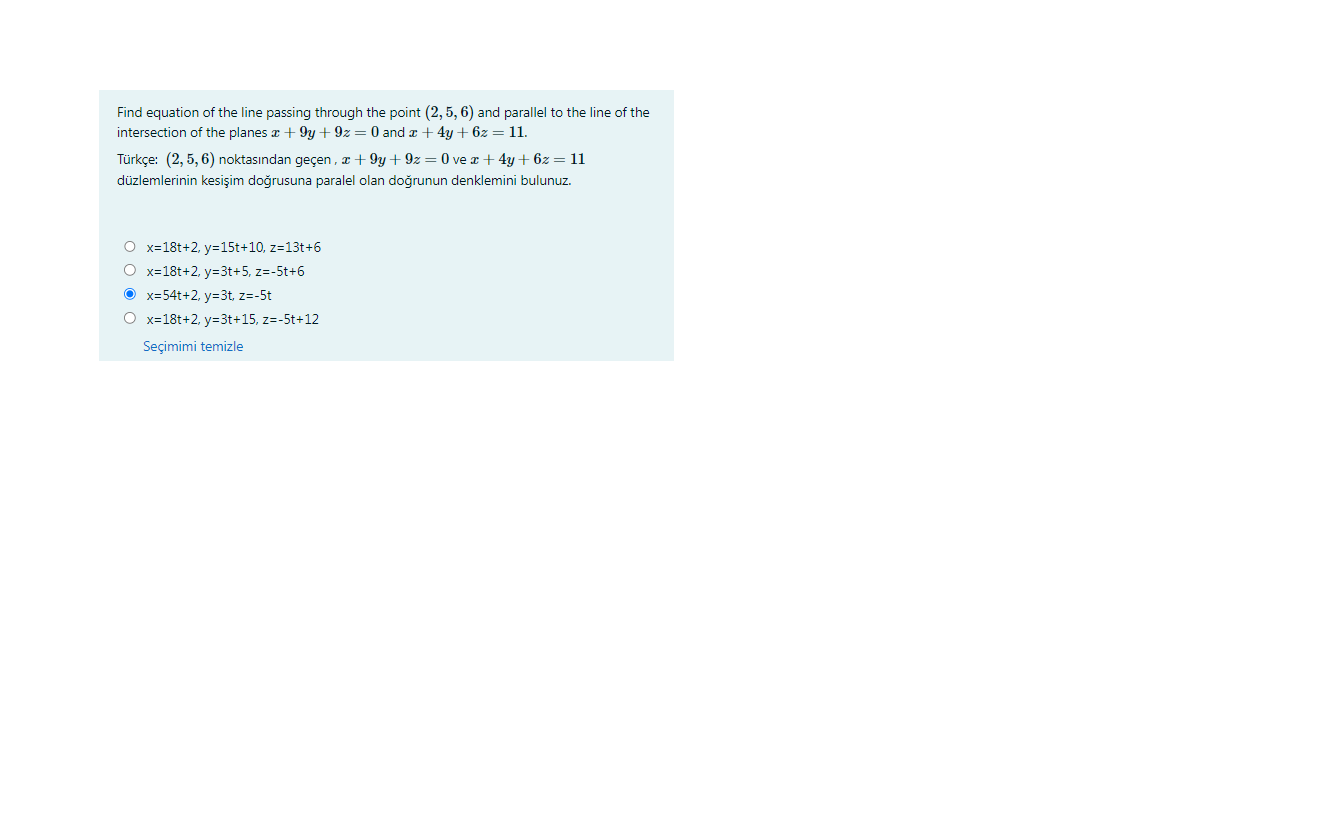
Task: Click answer label text ending z=-5t+6
Action: (x=226, y=271)
